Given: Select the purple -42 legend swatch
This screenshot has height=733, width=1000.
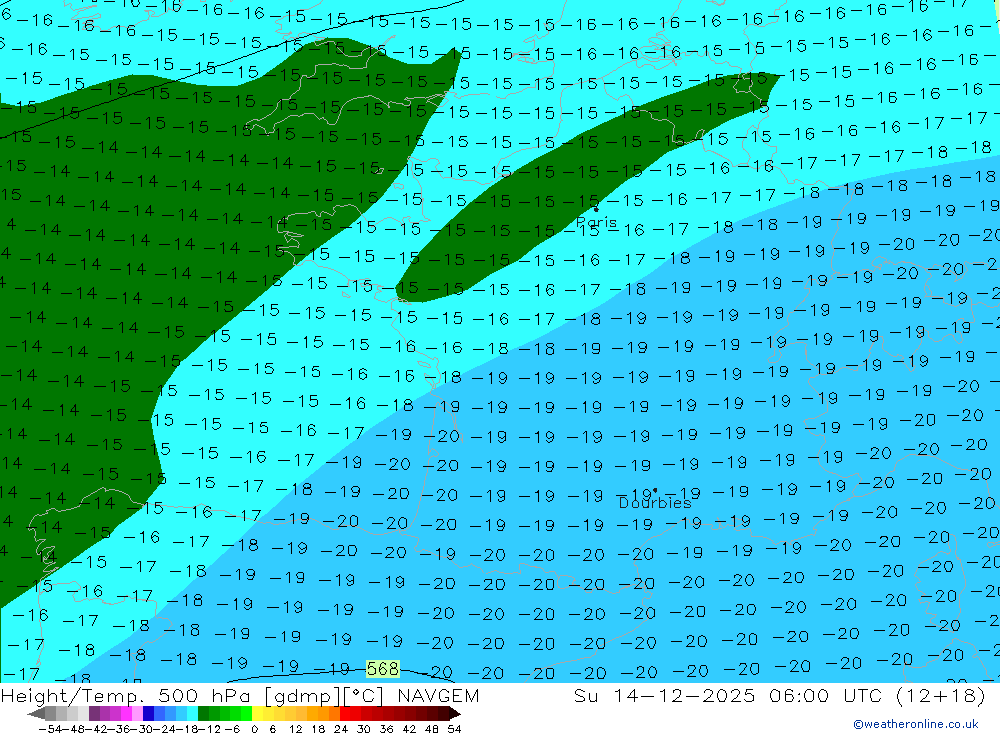Looking at the screenshot, I should pyautogui.click(x=94, y=713).
